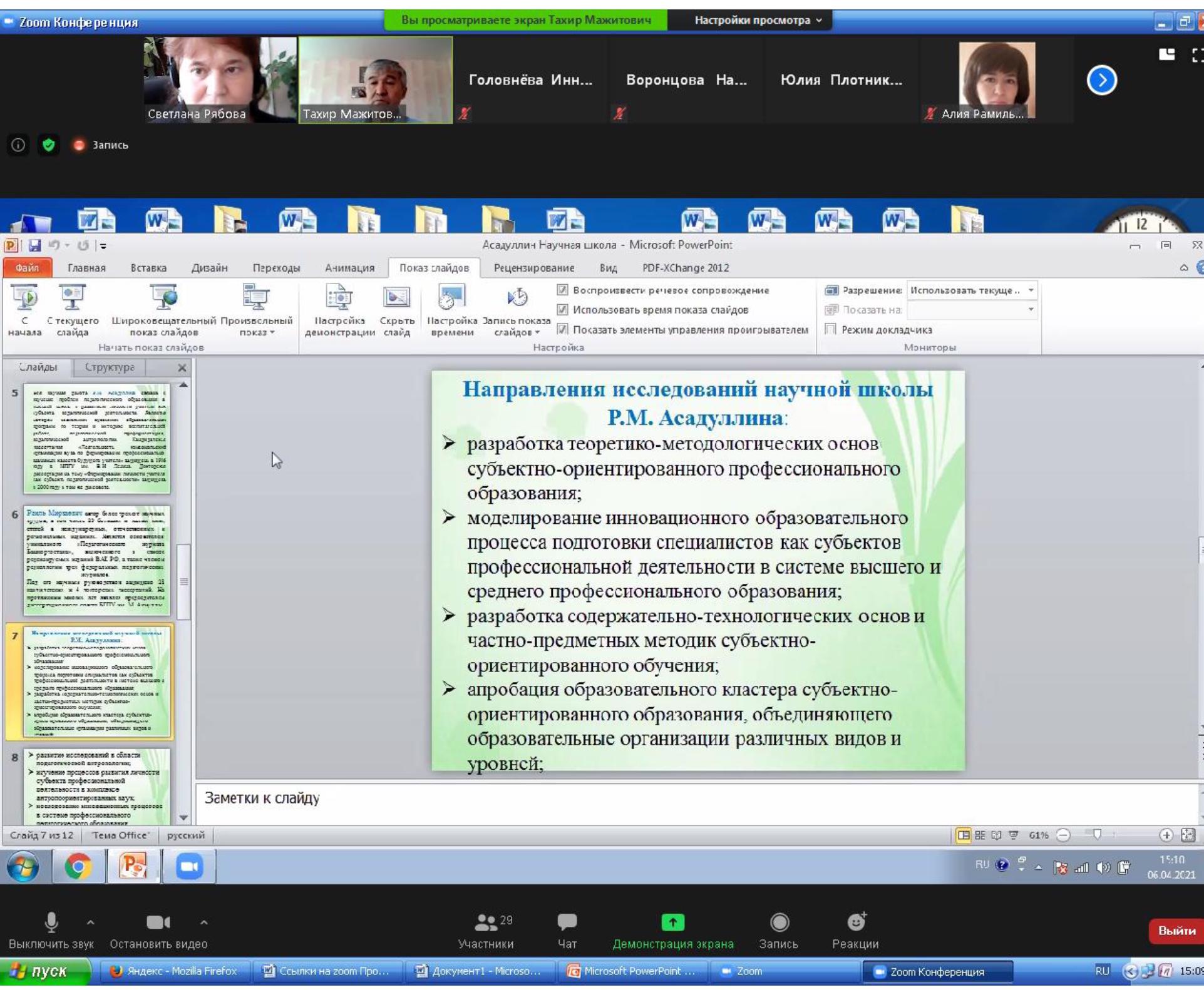This screenshot has height=990, width=1204.
Task: Expand audio options arrow beside microphone
Action: pyautogui.click(x=90, y=922)
